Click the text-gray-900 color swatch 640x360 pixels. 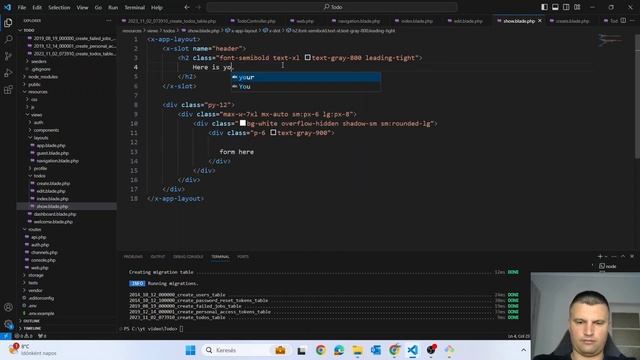coord(273,132)
